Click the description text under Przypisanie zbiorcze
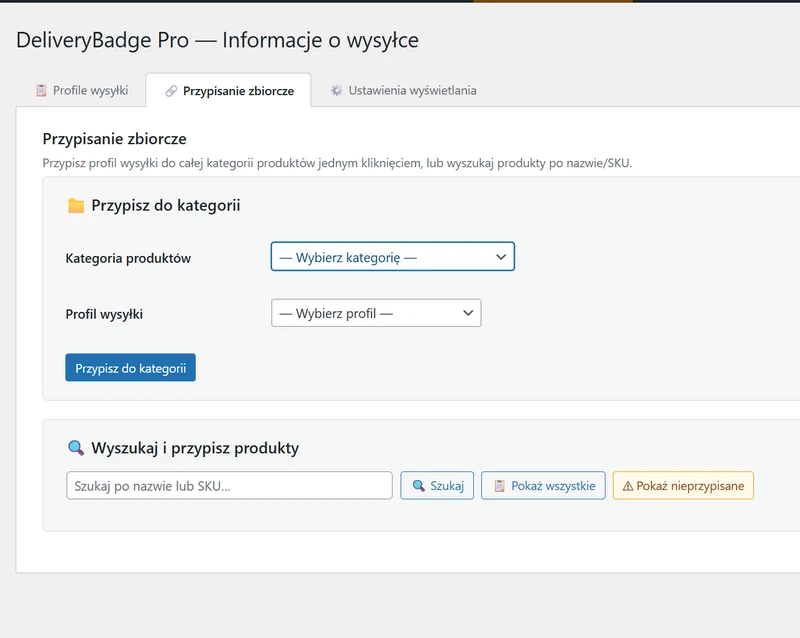This screenshot has height=638, width=800. click(337, 163)
